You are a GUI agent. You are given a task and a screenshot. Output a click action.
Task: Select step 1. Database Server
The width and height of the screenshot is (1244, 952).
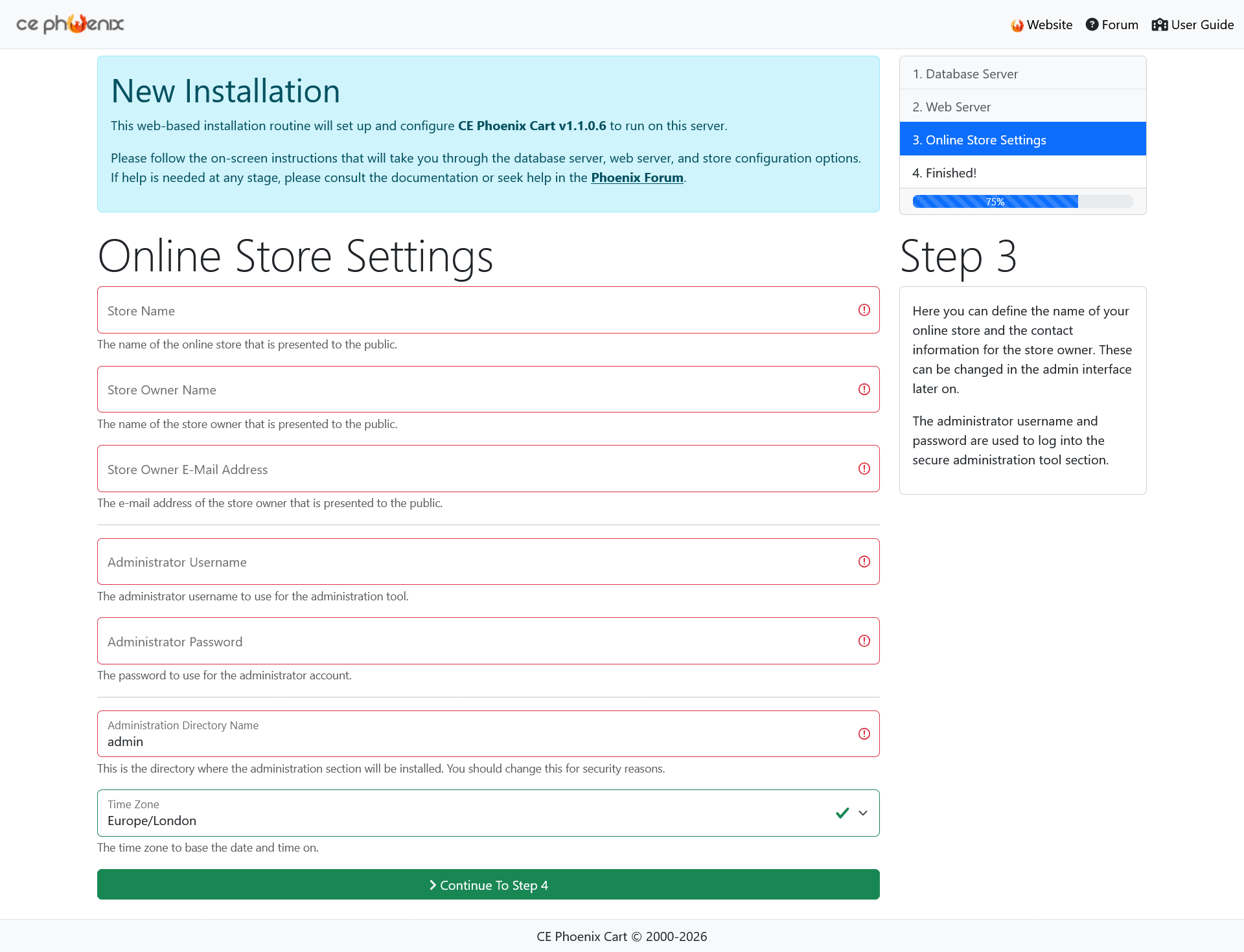(x=1023, y=73)
